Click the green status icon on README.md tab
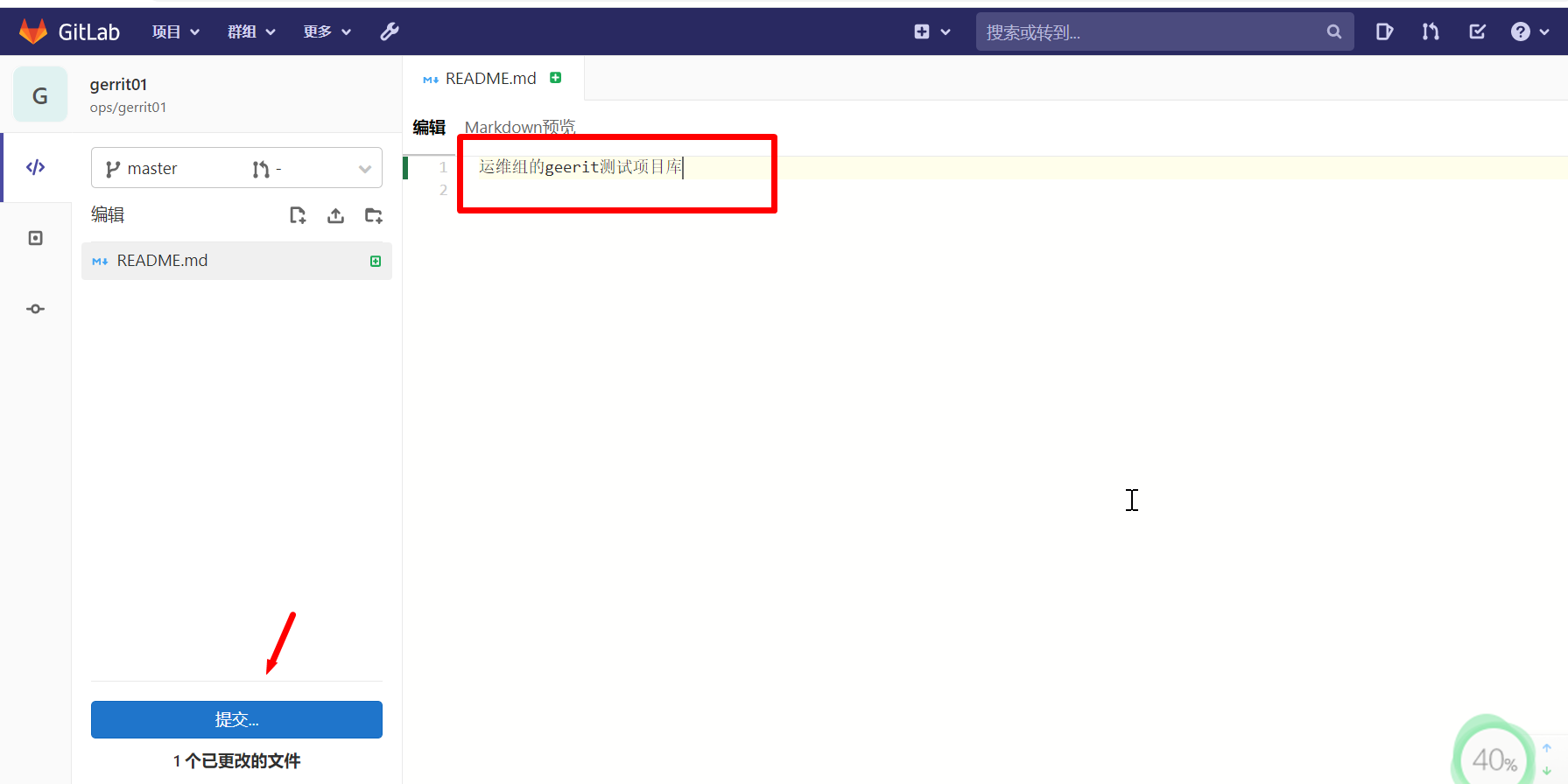This screenshot has height=784, width=1568. (x=555, y=78)
